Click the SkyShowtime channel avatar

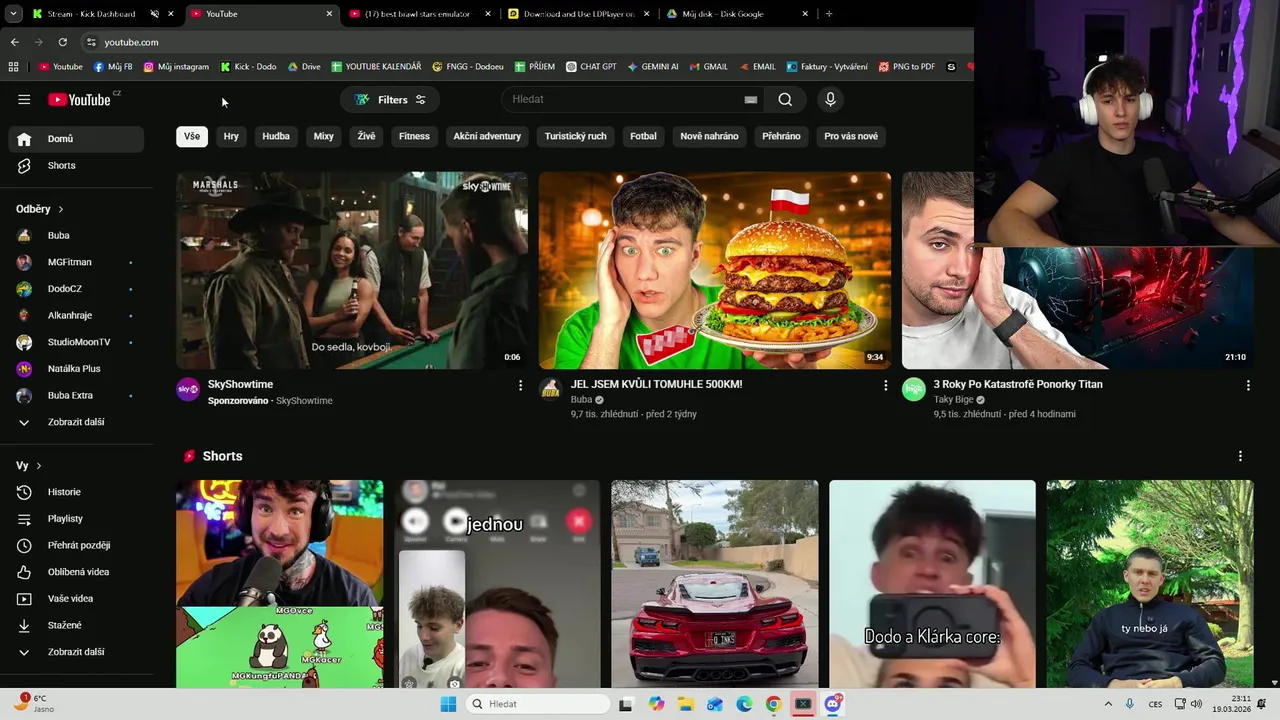(x=188, y=389)
